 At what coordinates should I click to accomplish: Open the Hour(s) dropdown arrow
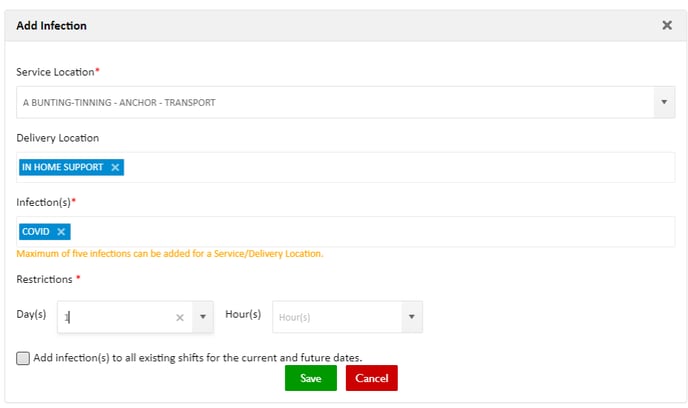[x=412, y=317]
